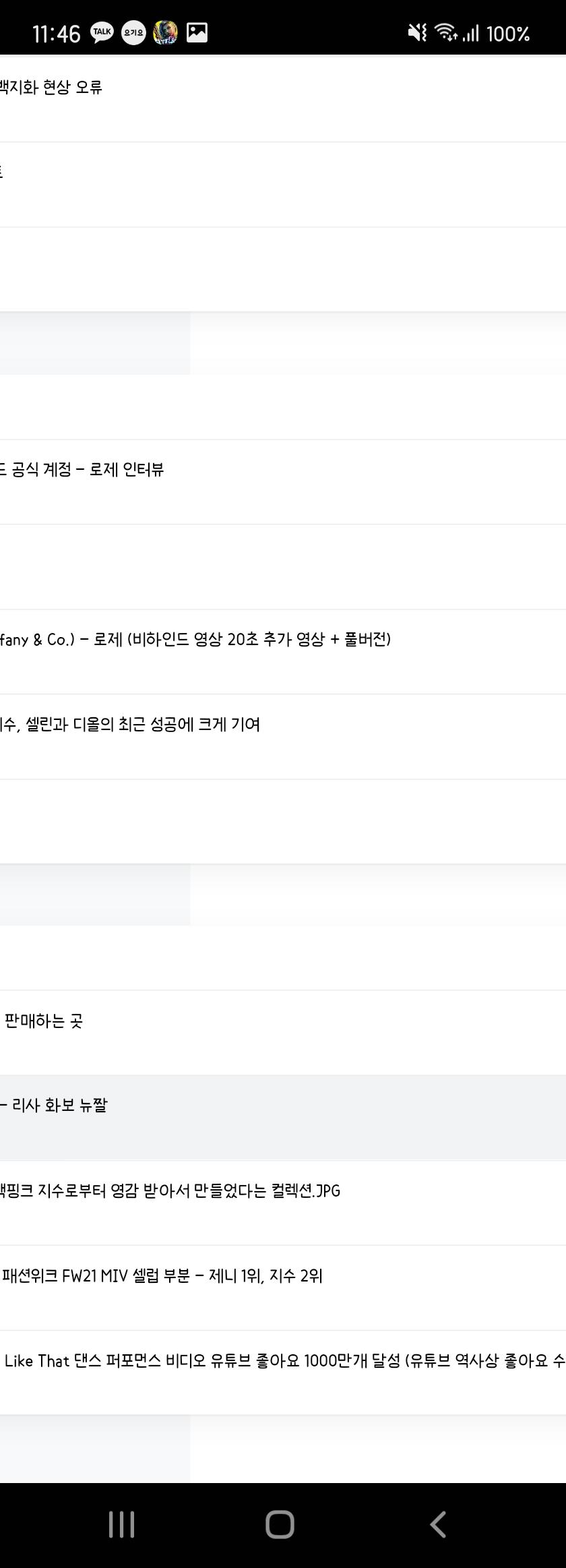Open the Like That 댄스 퍼포먼스 post
Viewport: 566px width, 1568px height.
[x=283, y=1373]
